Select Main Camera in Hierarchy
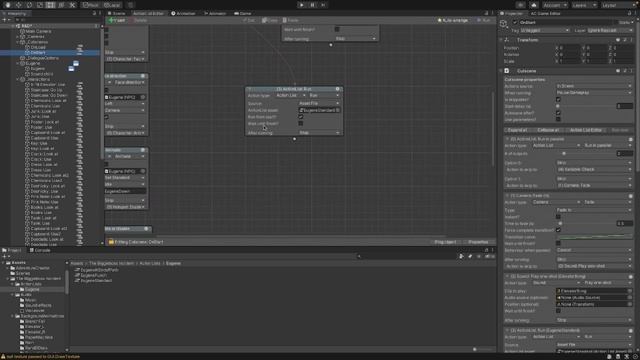The height and width of the screenshot is (360, 640). tap(38, 31)
